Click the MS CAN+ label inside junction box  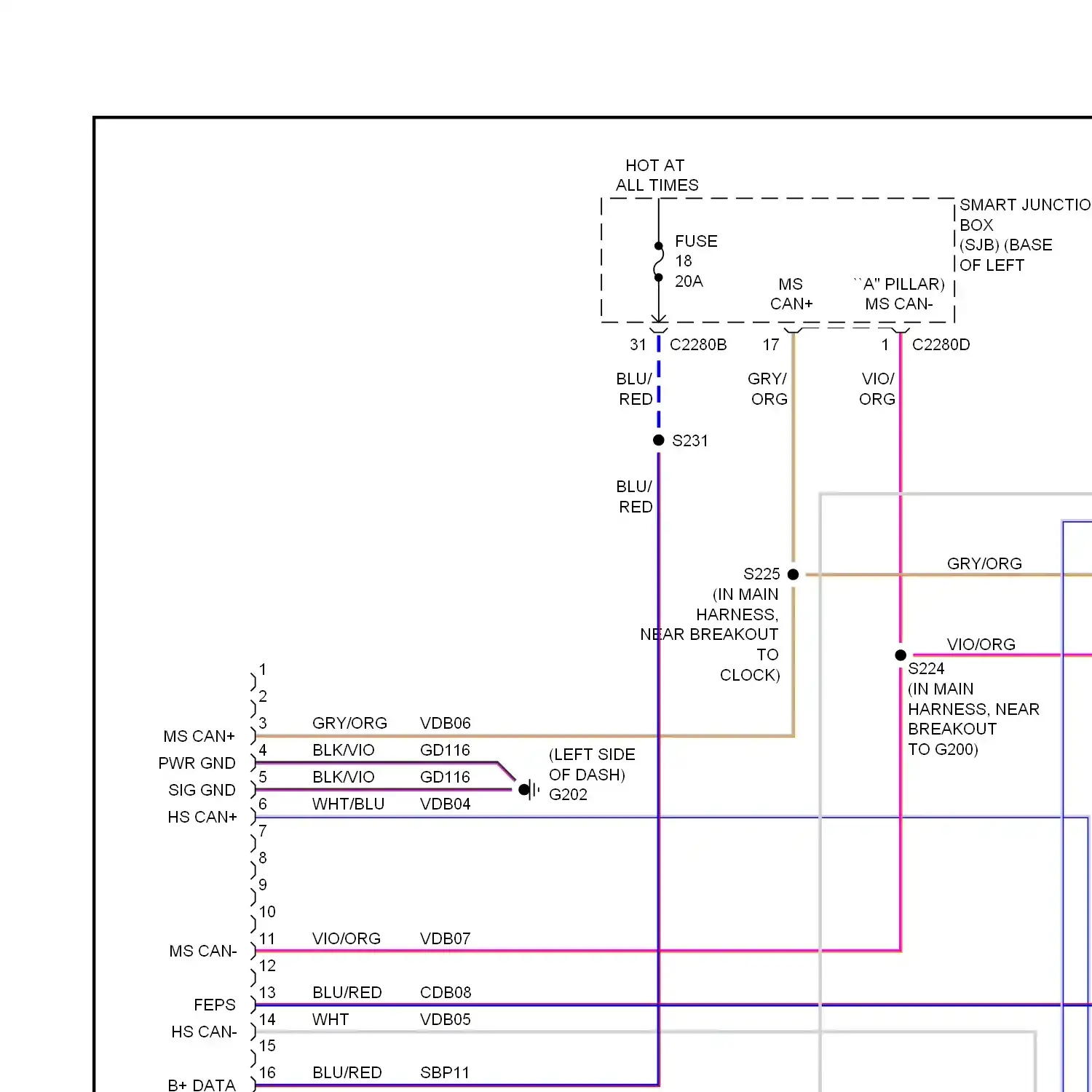pos(791,294)
